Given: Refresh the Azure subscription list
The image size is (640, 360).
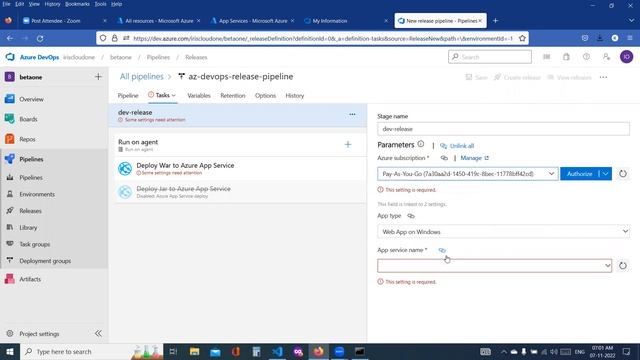Looking at the screenshot, I should click(622, 173).
